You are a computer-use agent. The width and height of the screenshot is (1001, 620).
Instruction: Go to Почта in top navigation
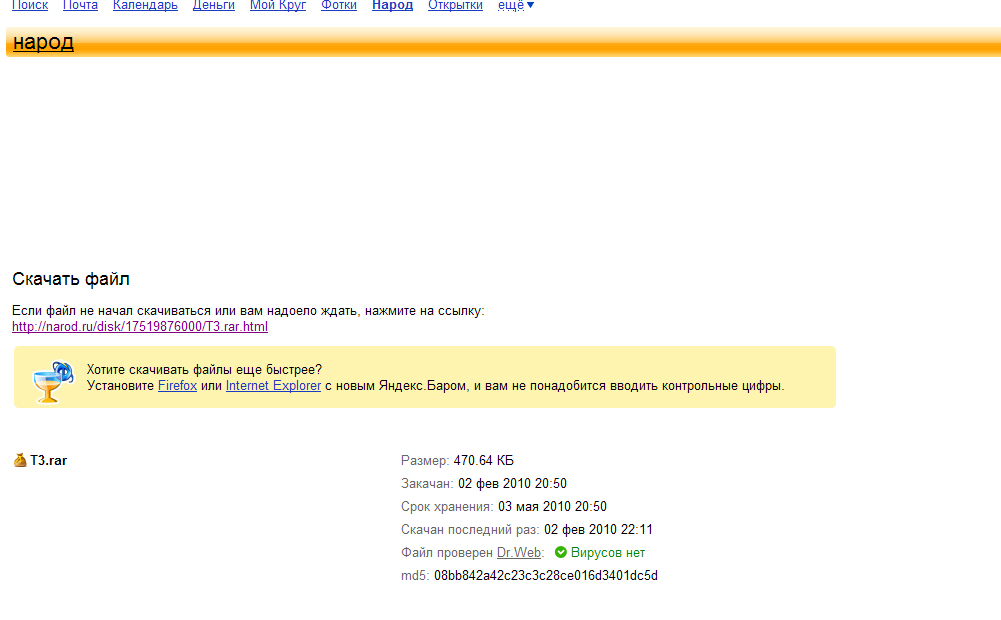[x=80, y=5]
